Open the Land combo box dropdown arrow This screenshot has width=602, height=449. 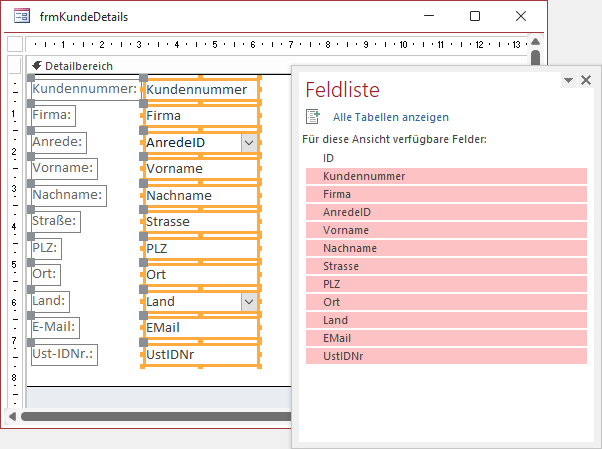249,302
